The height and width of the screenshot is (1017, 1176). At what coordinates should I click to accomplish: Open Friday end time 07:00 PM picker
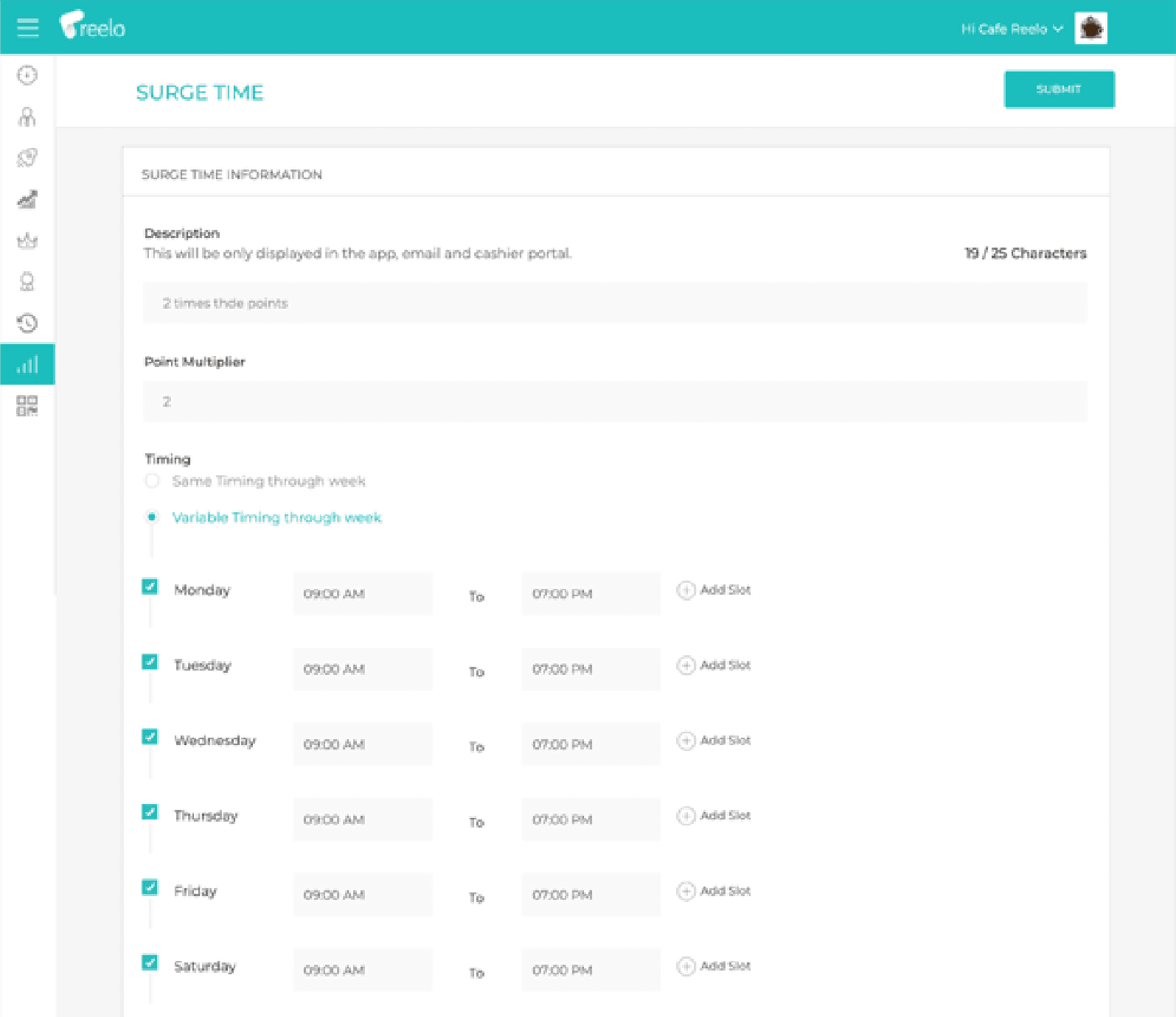[590, 895]
